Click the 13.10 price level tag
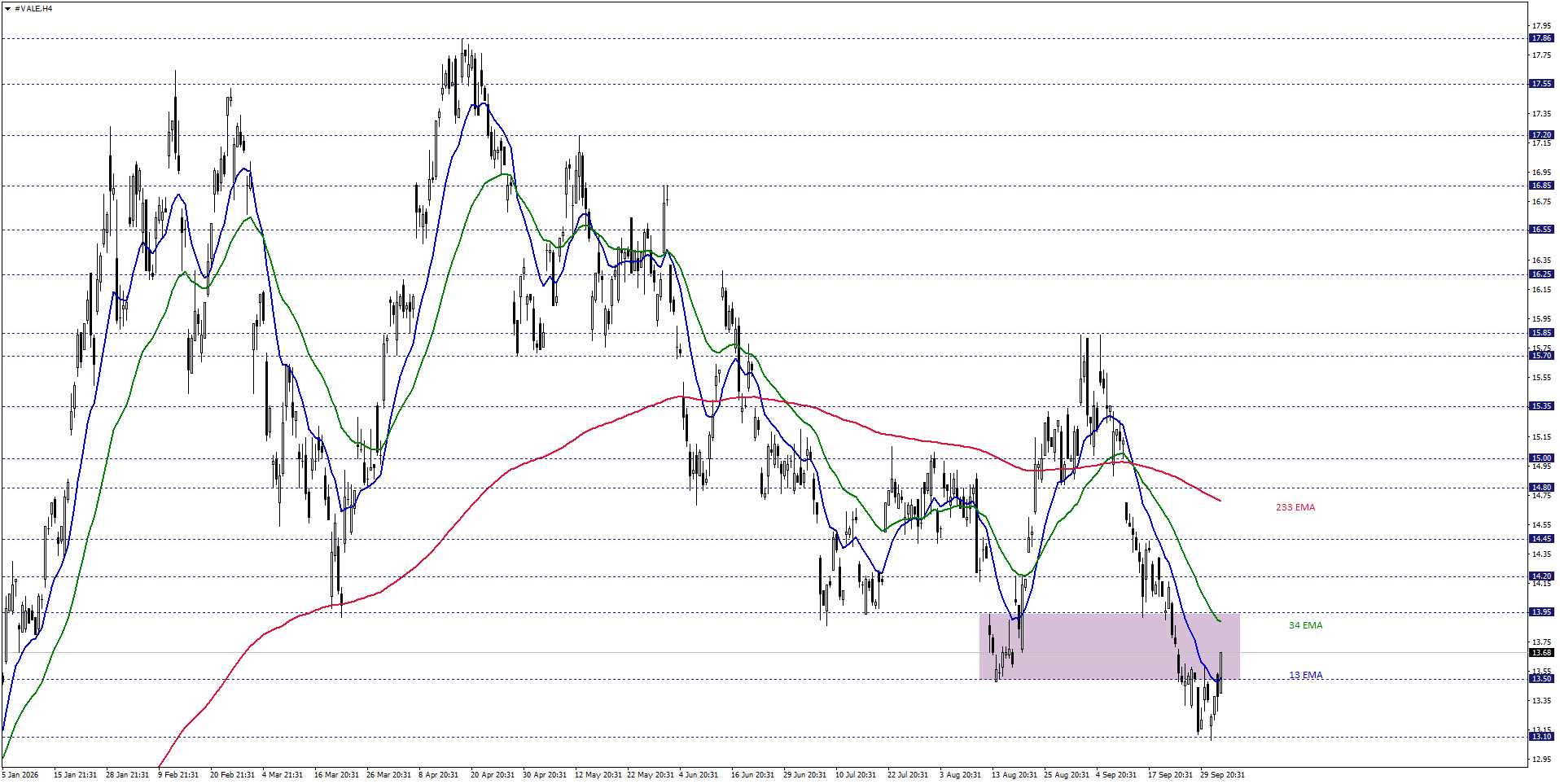 point(1541,737)
